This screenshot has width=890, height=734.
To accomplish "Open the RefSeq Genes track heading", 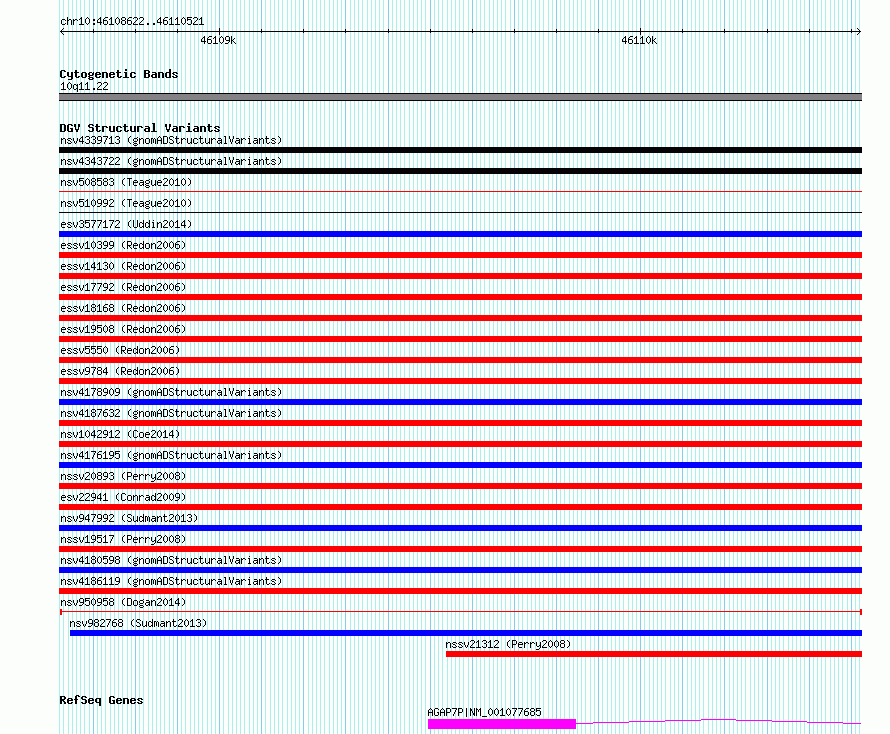I will [101, 700].
